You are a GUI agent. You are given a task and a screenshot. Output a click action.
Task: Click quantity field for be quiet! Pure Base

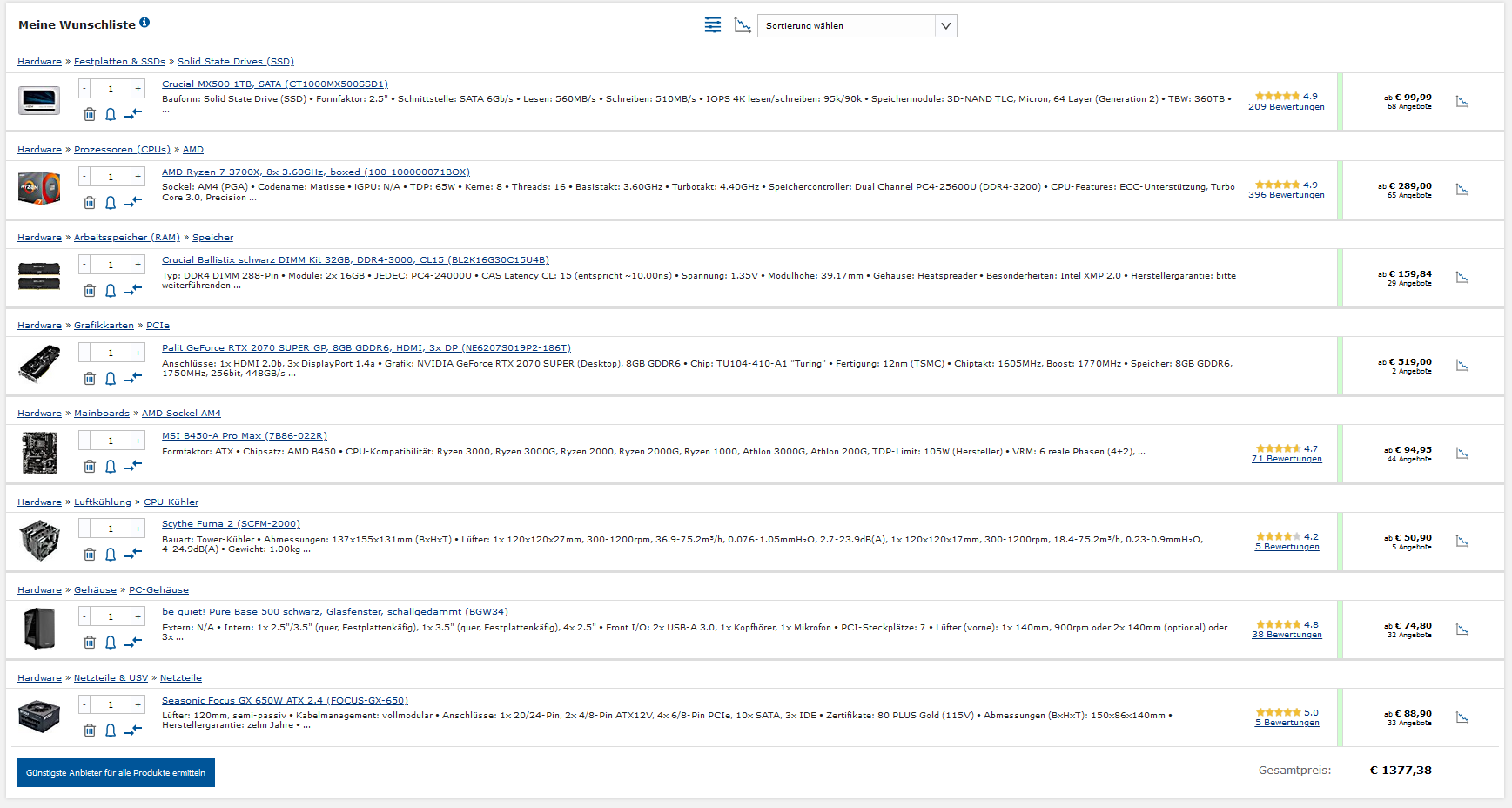(111, 616)
